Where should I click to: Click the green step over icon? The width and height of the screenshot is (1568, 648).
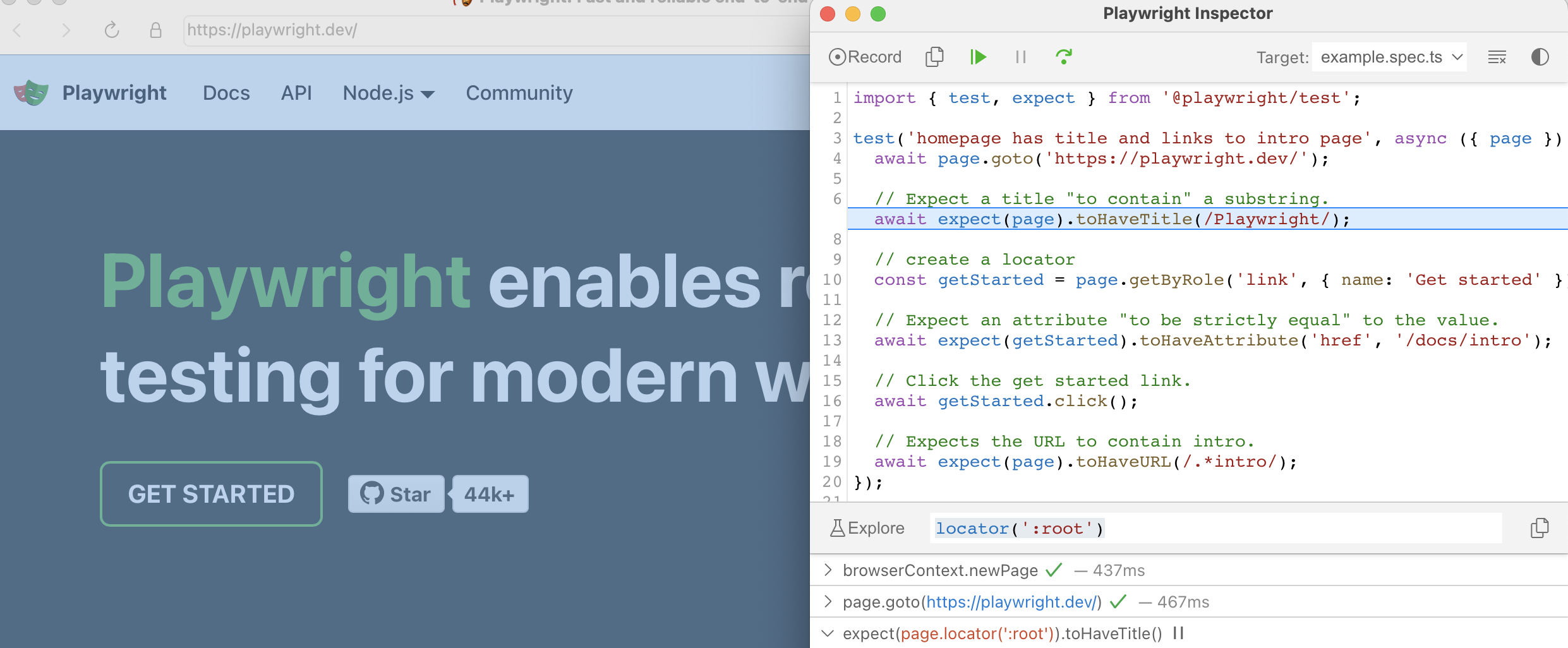[x=1064, y=57]
